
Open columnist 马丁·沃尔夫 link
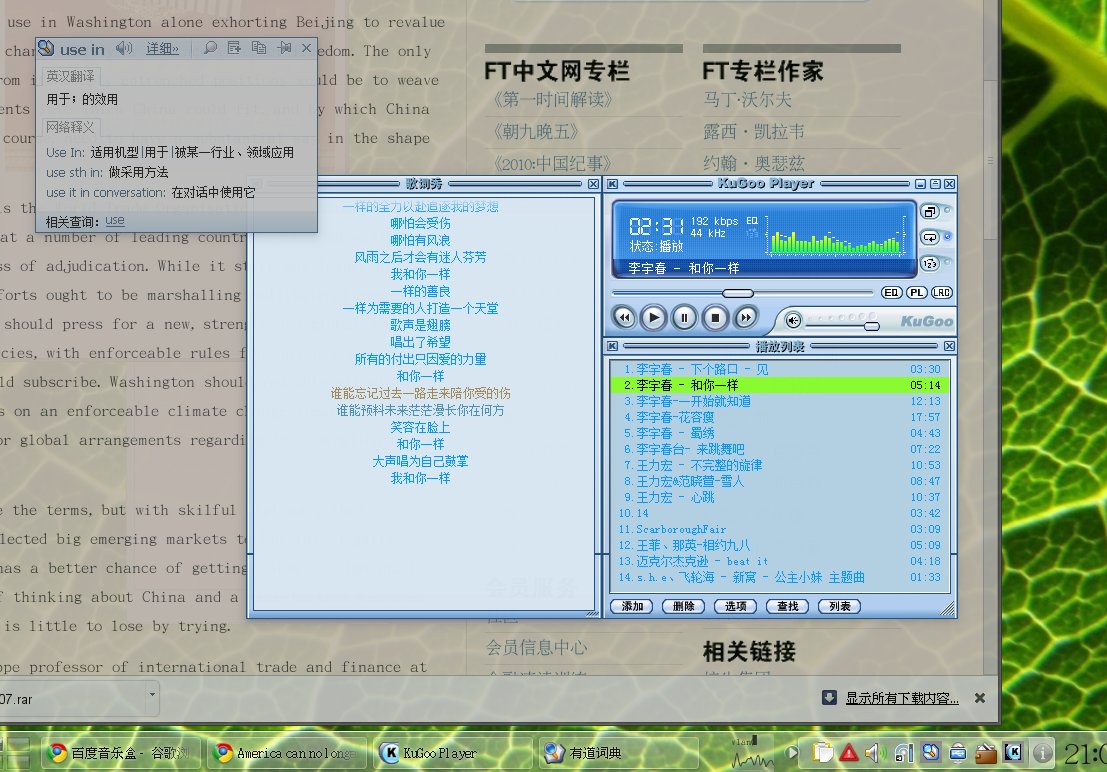pyautogui.click(x=748, y=100)
